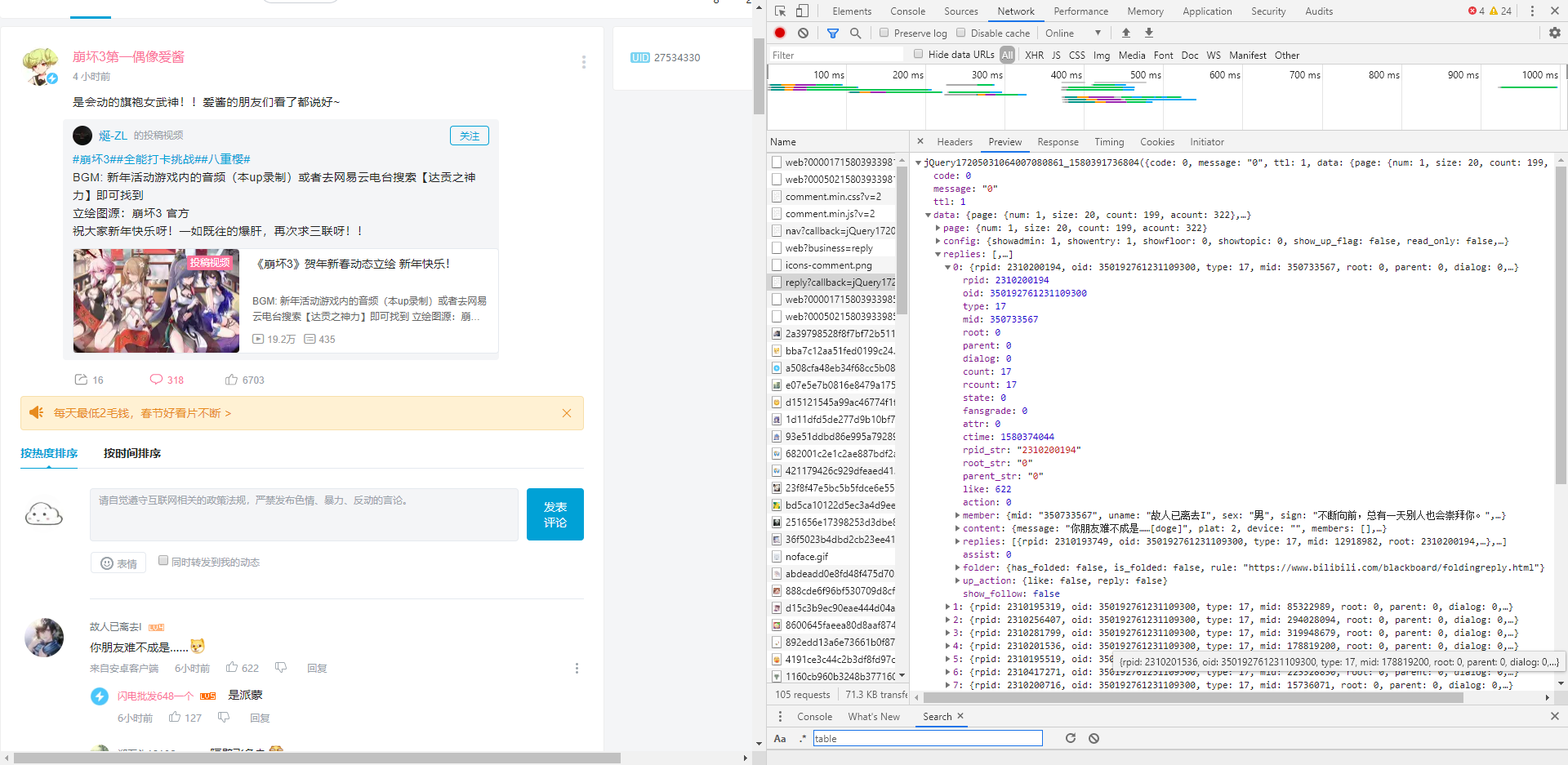
Task: Open the 表情 emoji picker button
Action: [118, 563]
